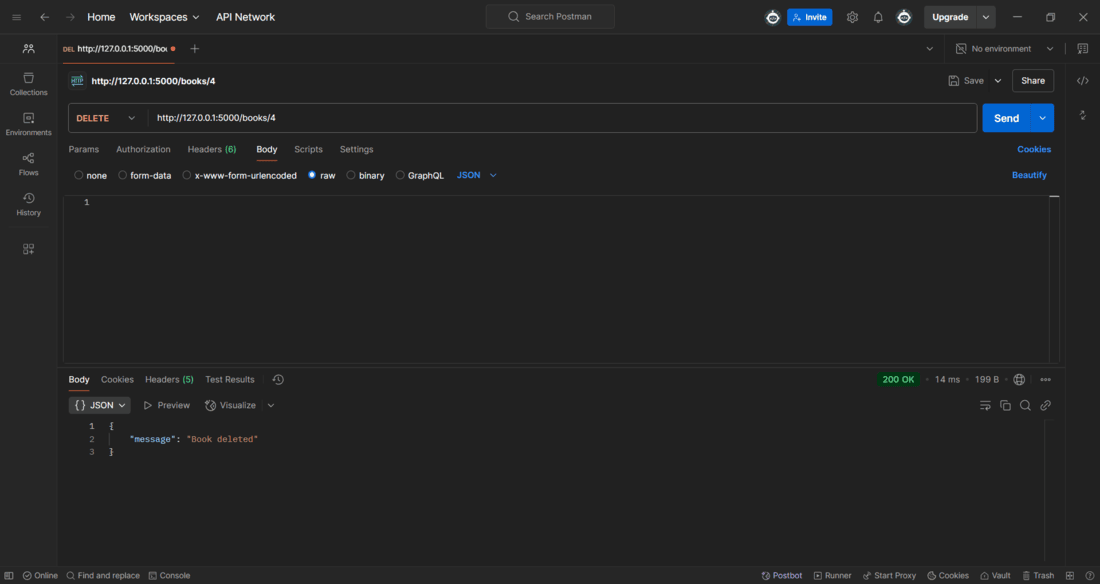Expand the JSON response format dropdown
1100x584 pixels.
coord(100,406)
